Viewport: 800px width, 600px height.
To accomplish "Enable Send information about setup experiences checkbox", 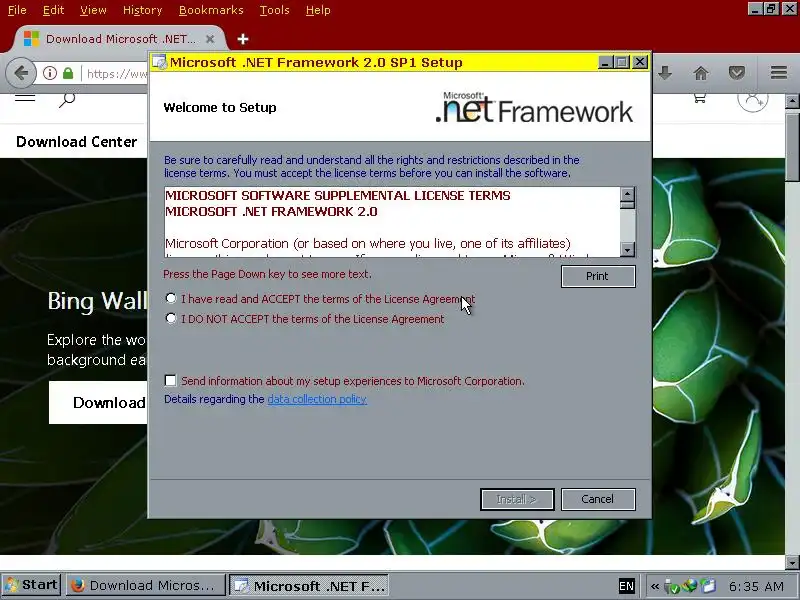I will (170, 381).
